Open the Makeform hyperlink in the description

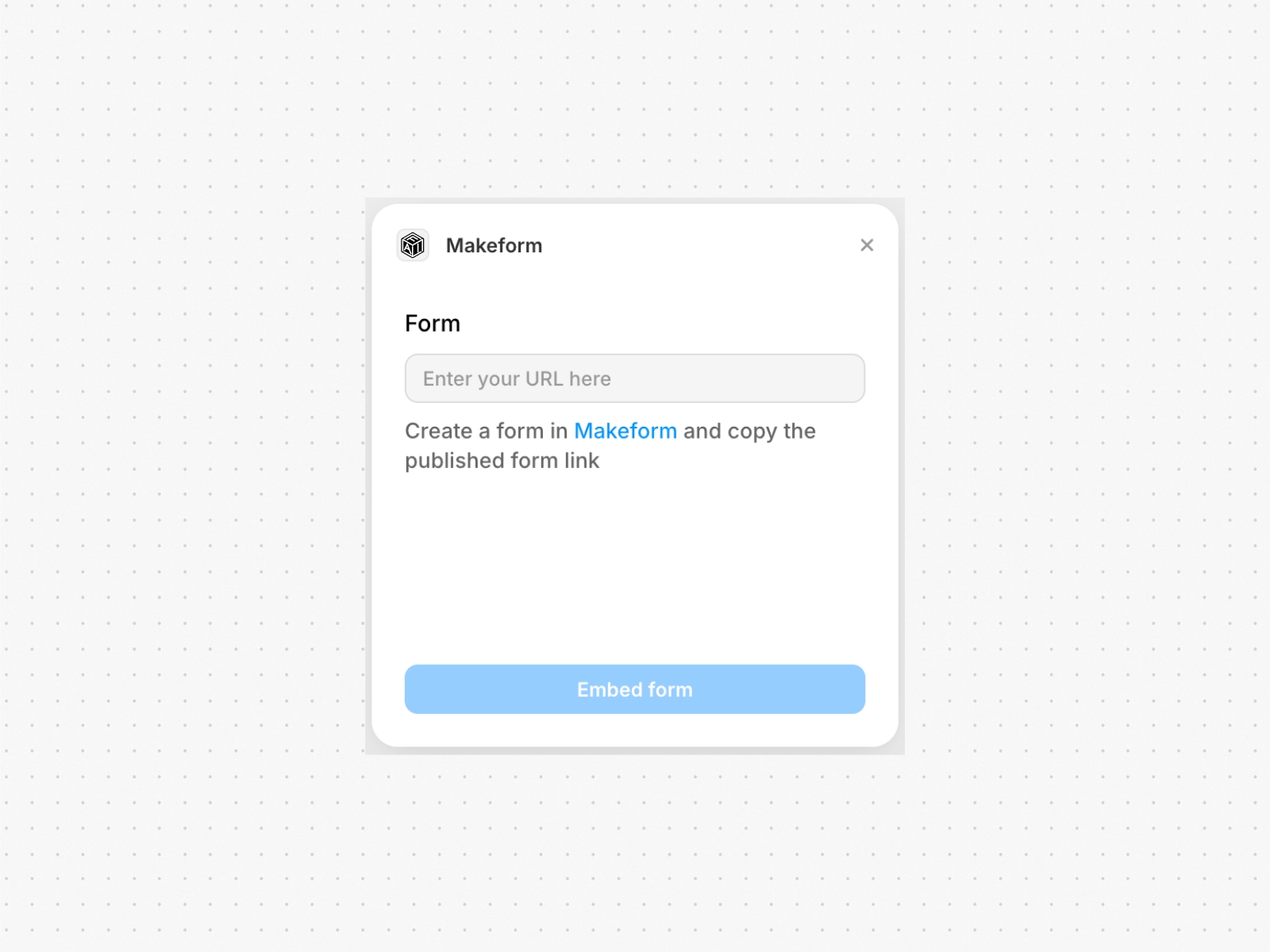[625, 431]
